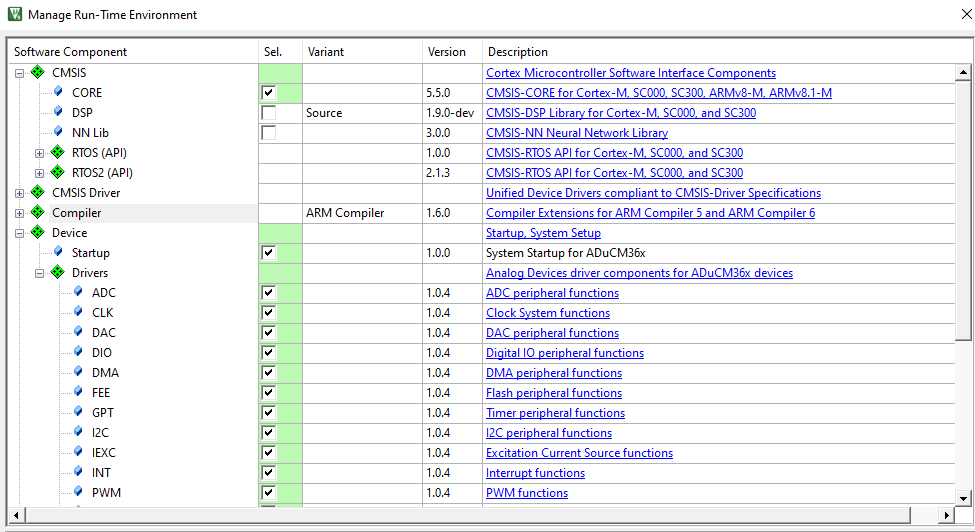Screen dimensions: 975x532
Task: Uncheck the CLK driver checkbox
Action: click(269, 313)
